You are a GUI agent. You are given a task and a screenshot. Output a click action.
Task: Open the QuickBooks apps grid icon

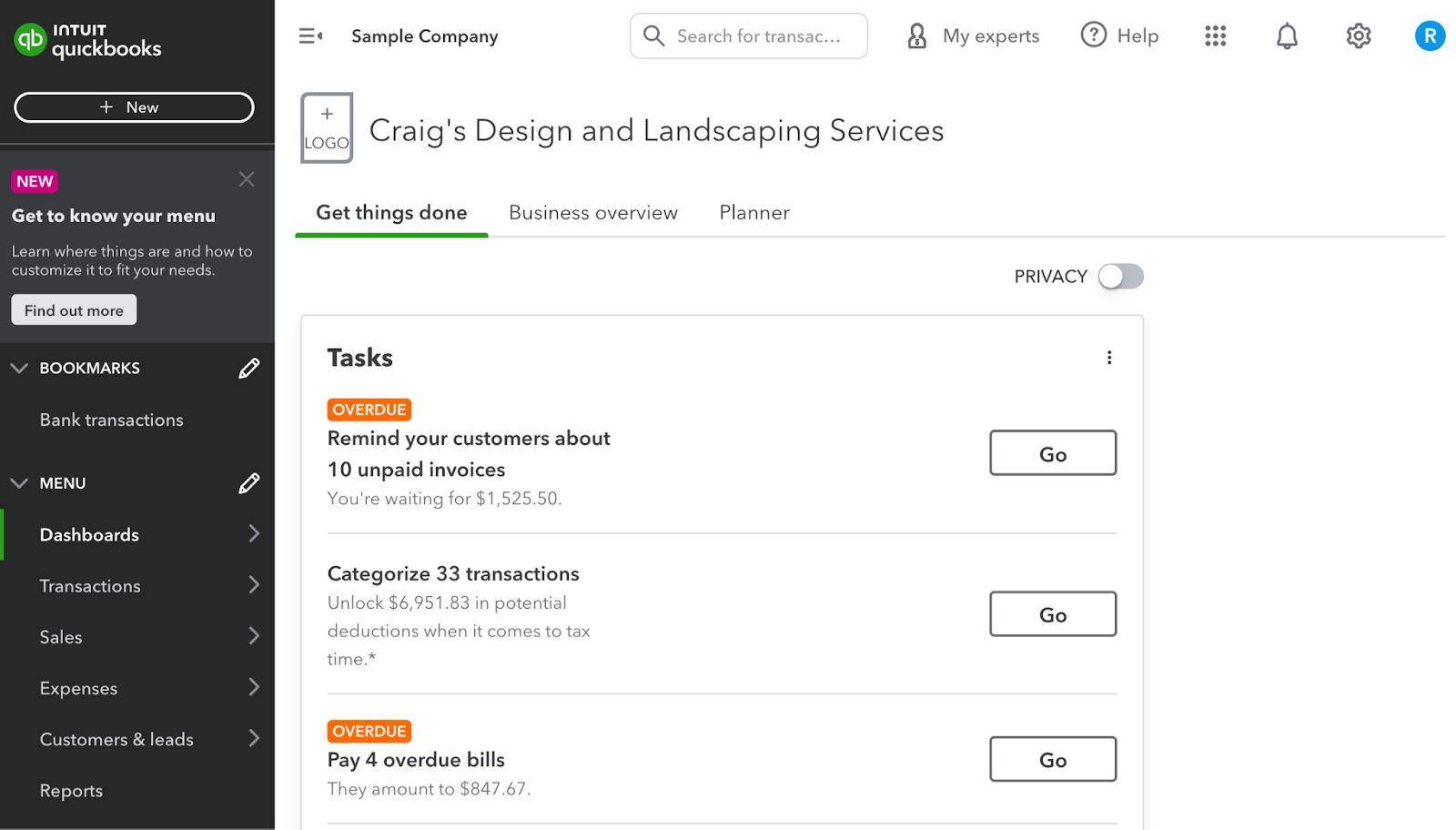[1215, 36]
